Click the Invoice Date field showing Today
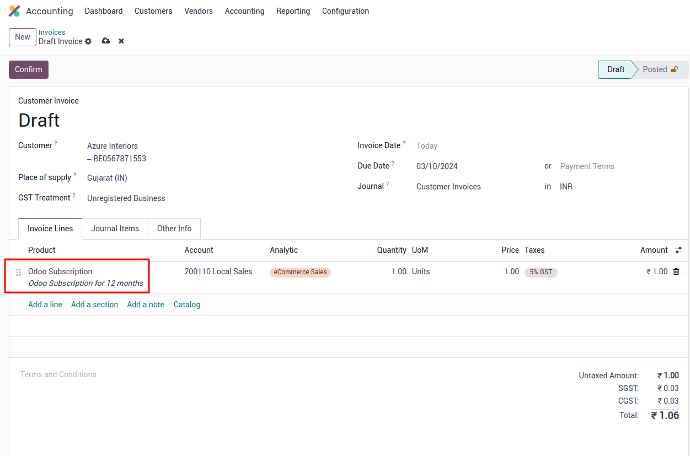Screen dimensions: 690x456 pos(427,146)
